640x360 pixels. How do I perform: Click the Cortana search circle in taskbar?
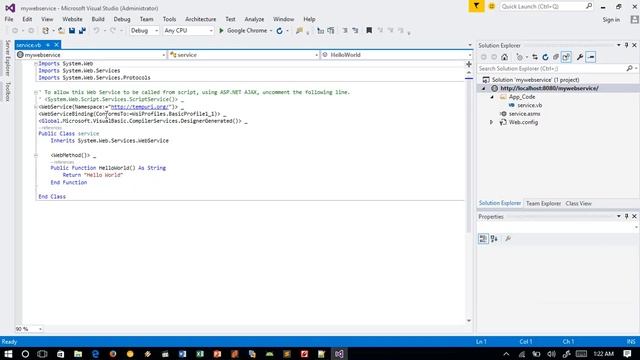[25, 354]
